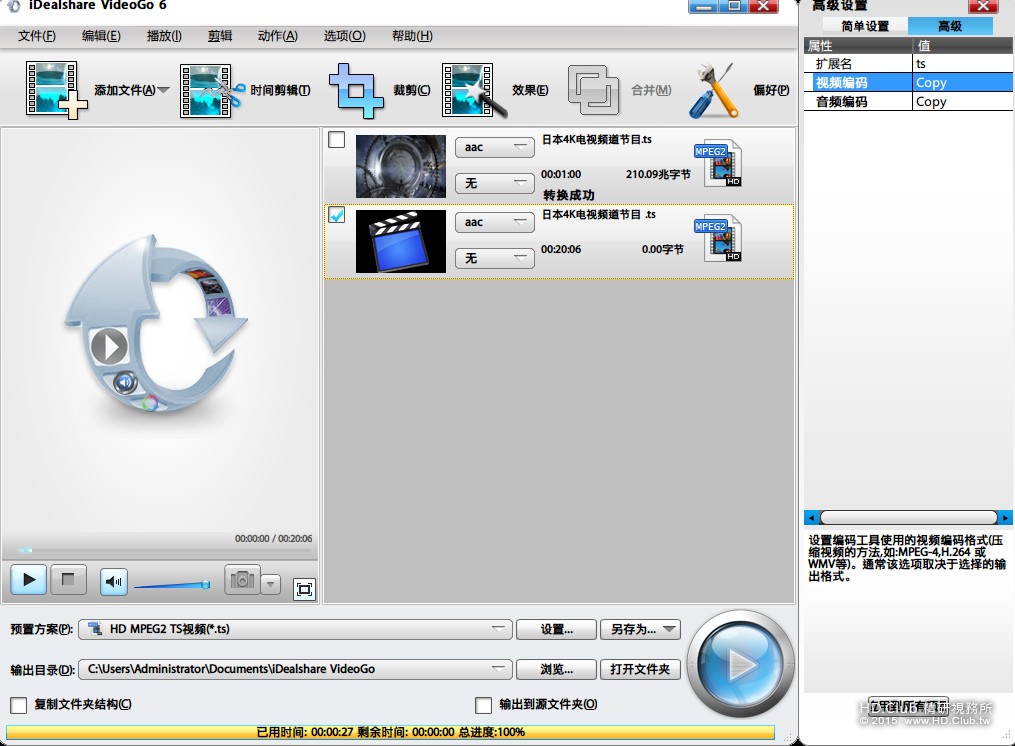Open the Trim (时间剪辑) scissors tool
The height and width of the screenshot is (746, 1015).
(212, 90)
